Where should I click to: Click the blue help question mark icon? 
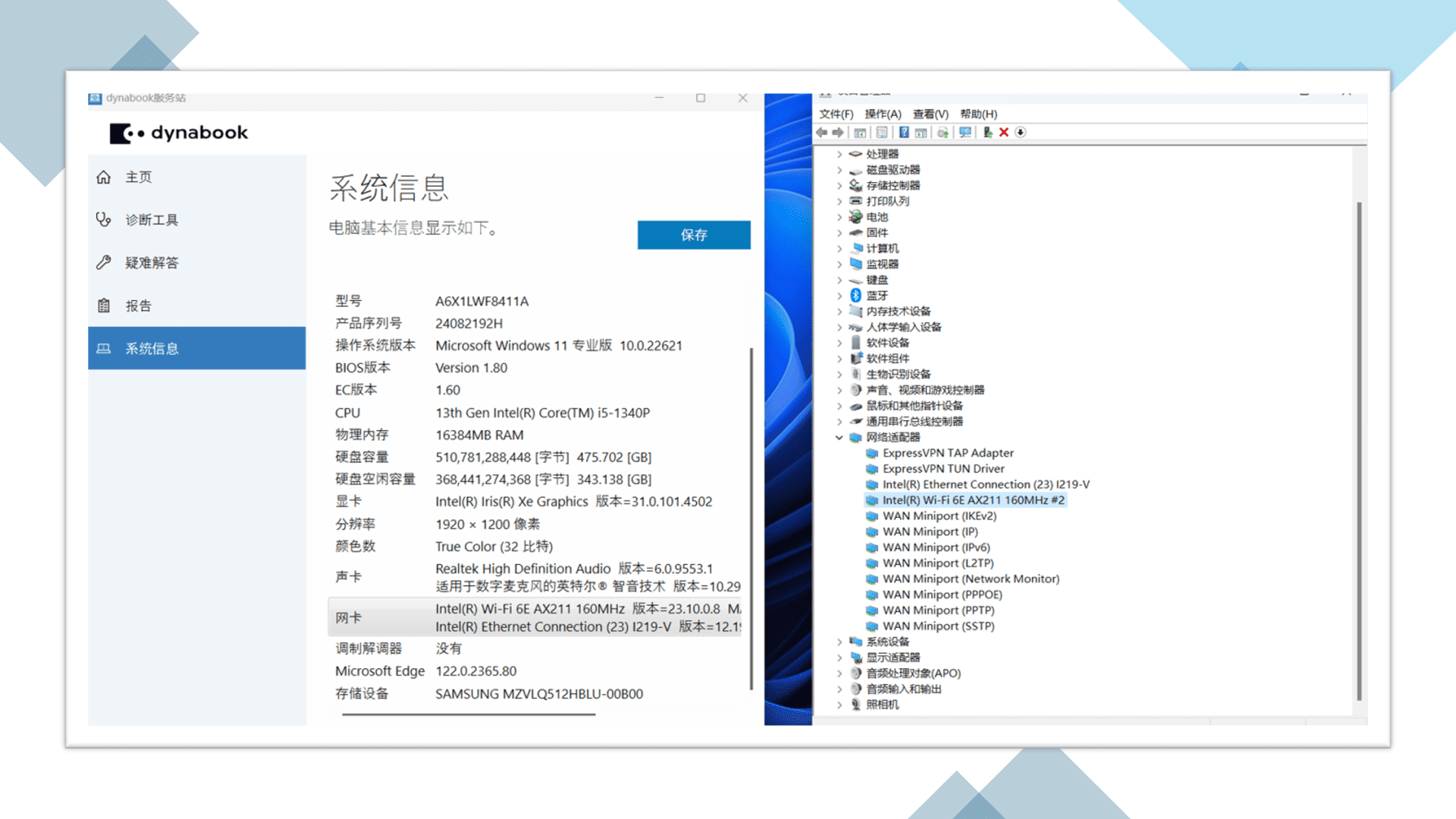904,133
